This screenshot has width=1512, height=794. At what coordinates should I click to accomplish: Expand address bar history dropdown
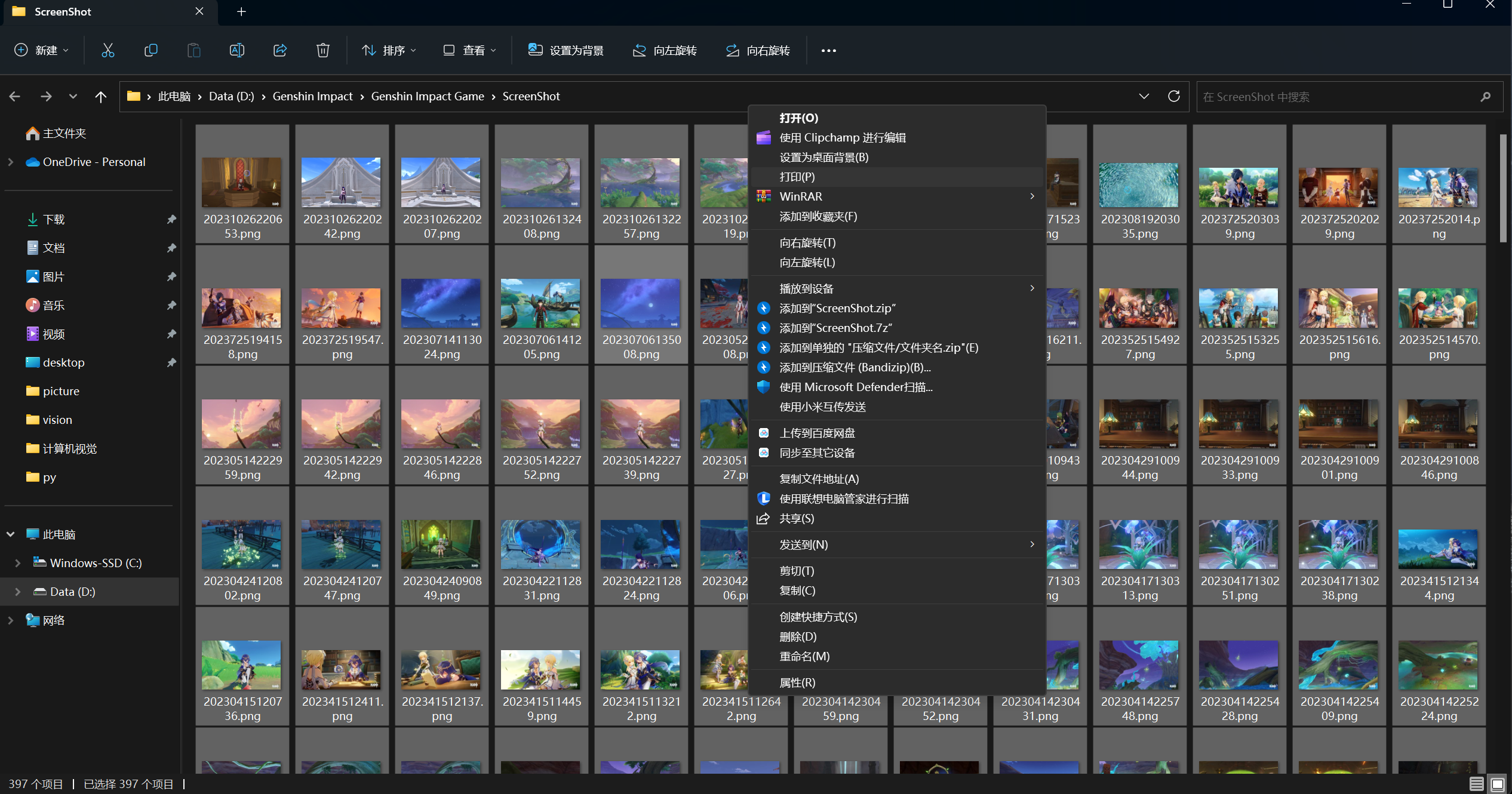(x=1144, y=96)
